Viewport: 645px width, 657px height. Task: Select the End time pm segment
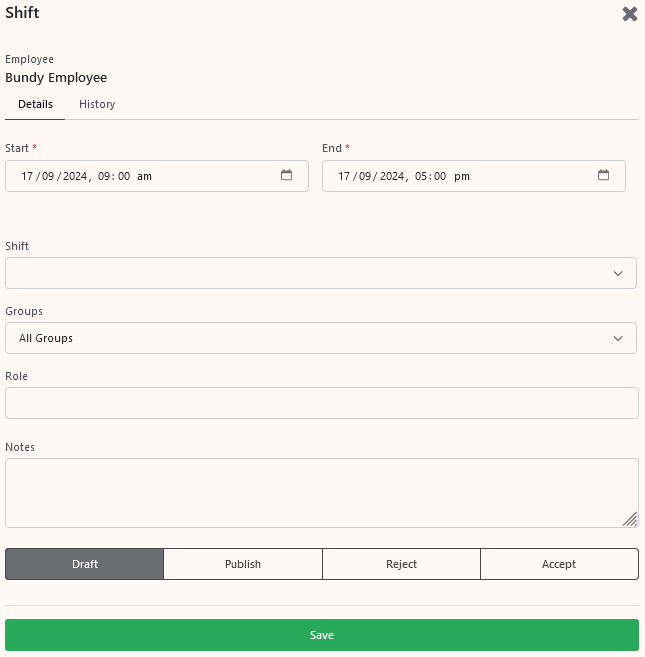461,176
